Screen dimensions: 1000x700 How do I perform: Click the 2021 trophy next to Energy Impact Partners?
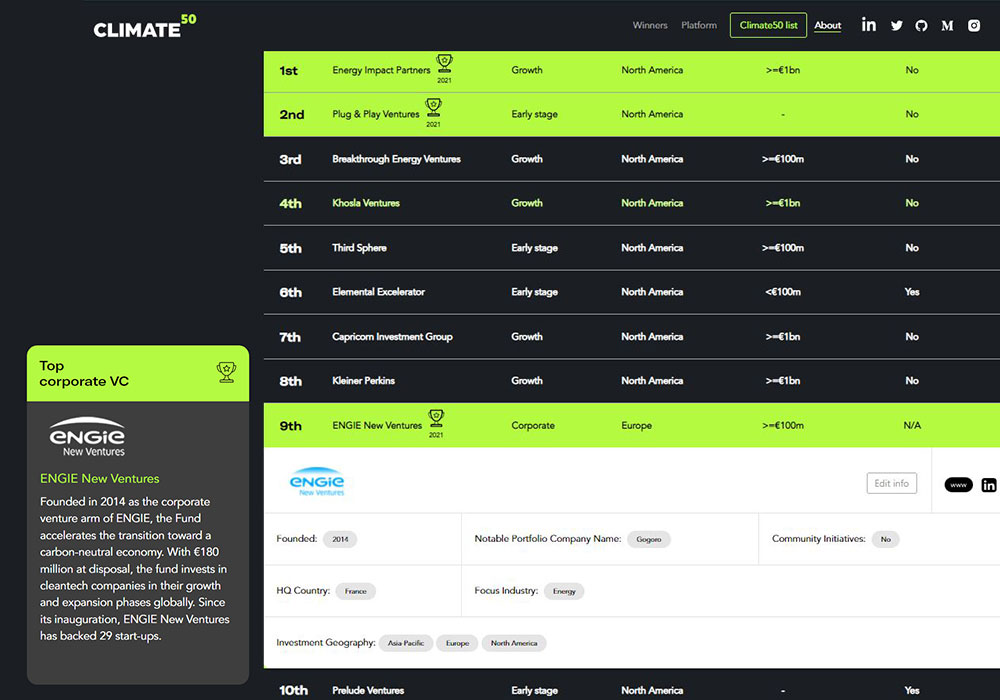pyautogui.click(x=445, y=68)
